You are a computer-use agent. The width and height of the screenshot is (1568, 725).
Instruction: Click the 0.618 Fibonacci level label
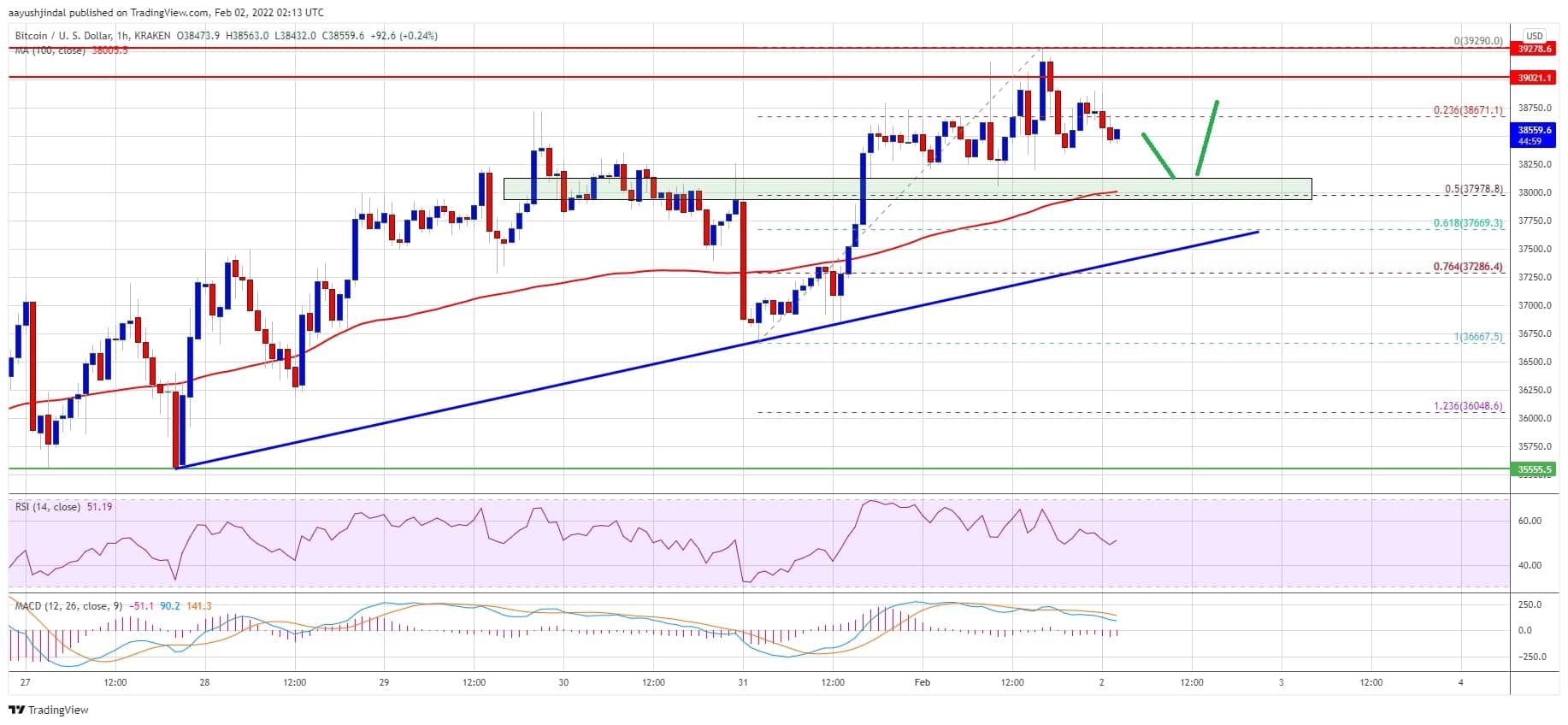(1468, 223)
